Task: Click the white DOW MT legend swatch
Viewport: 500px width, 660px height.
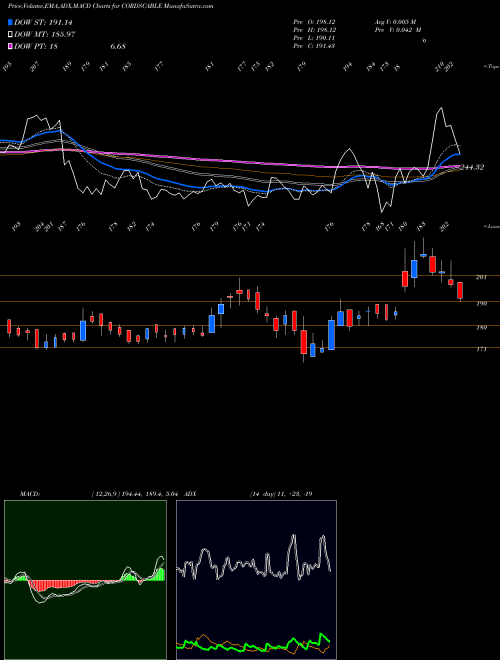Action: pos(10,35)
